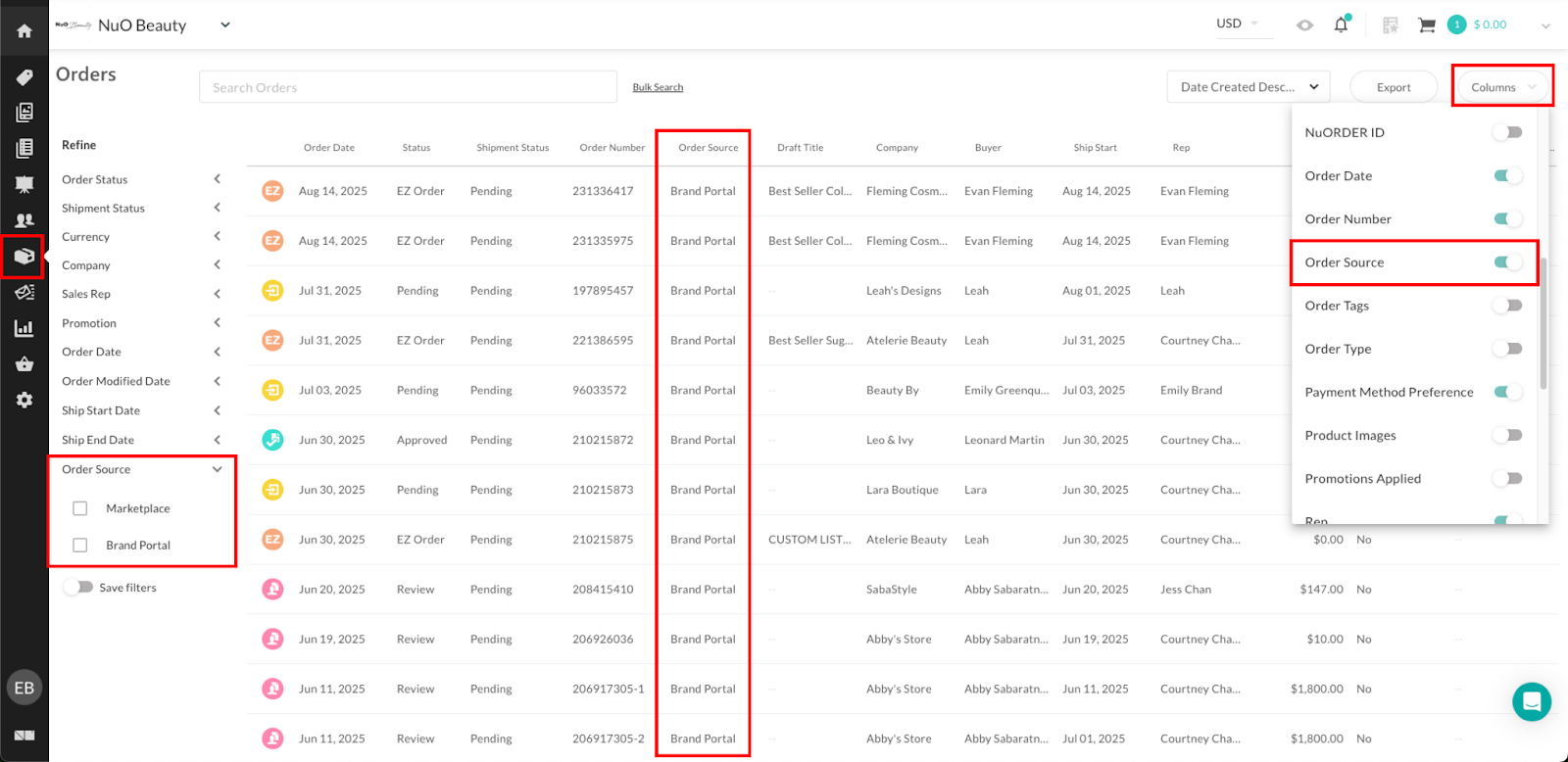The height and width of the screenshot is (762, 1568).
Task: Click the Export button
Action: click(x=1394, y=87)
